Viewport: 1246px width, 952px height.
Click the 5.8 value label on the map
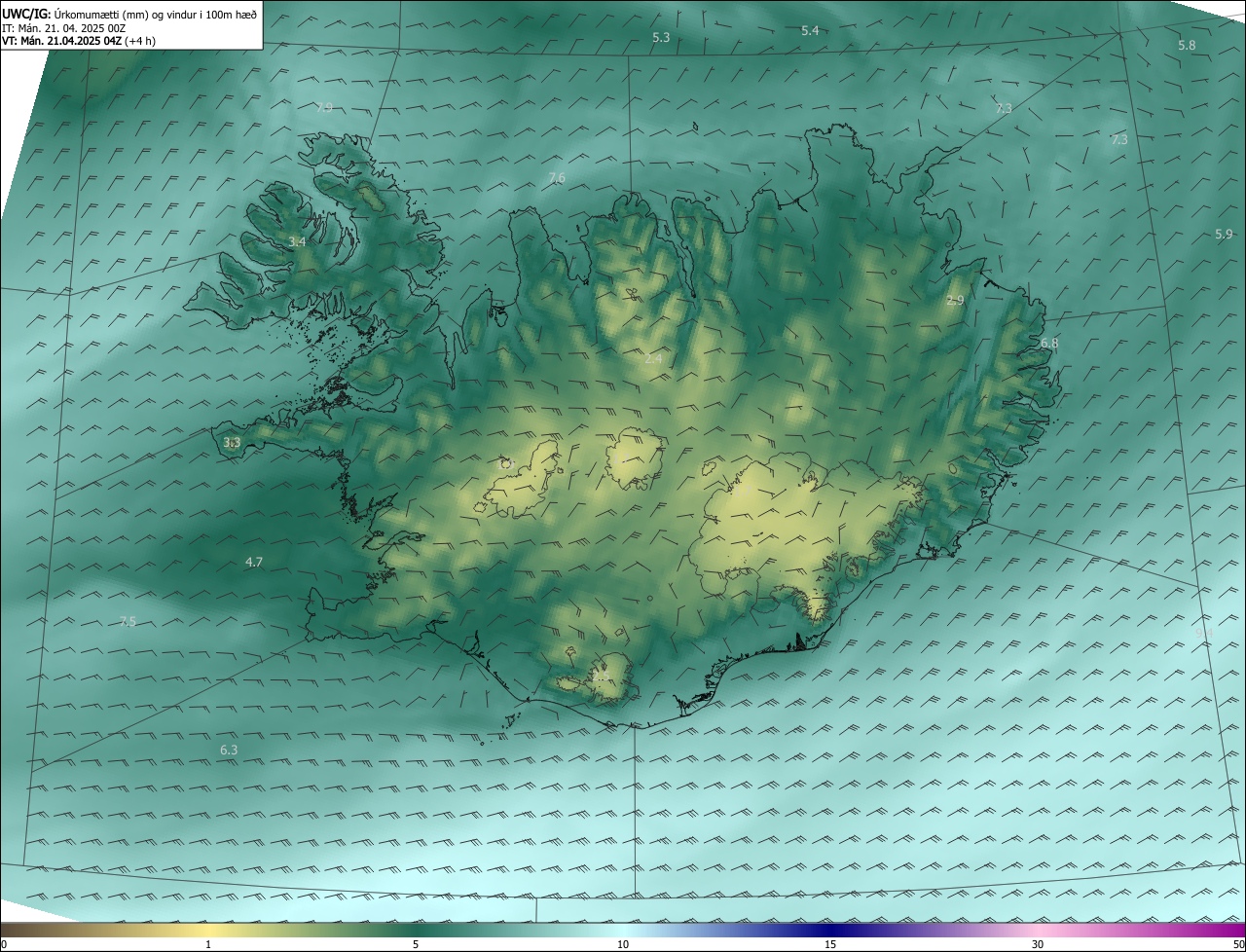click(x=1187, y=46)
